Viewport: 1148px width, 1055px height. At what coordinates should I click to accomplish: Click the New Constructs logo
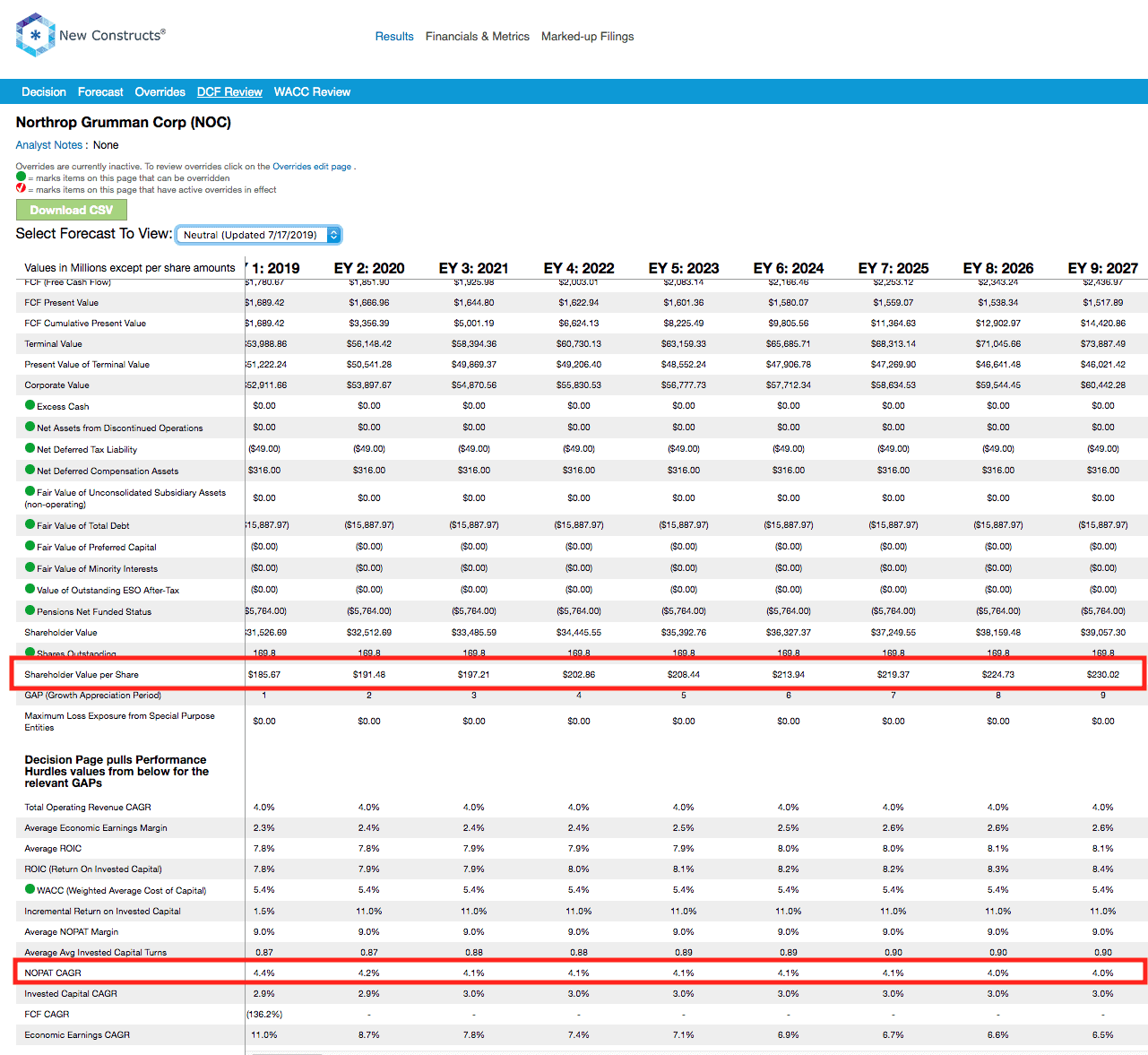[91, 35]
